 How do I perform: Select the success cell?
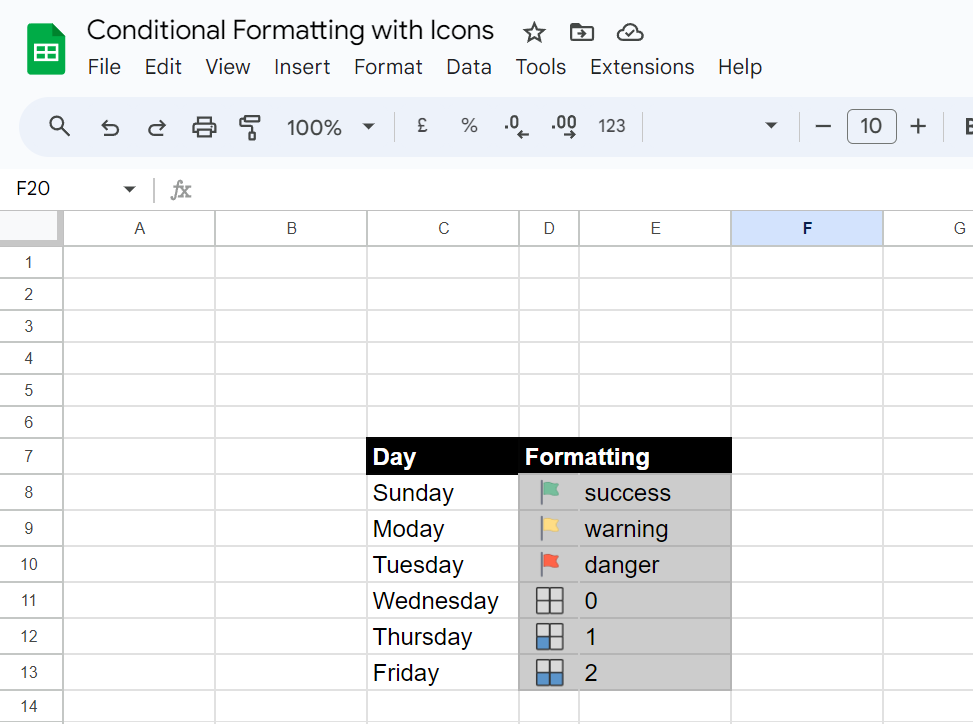coord(655,493)
